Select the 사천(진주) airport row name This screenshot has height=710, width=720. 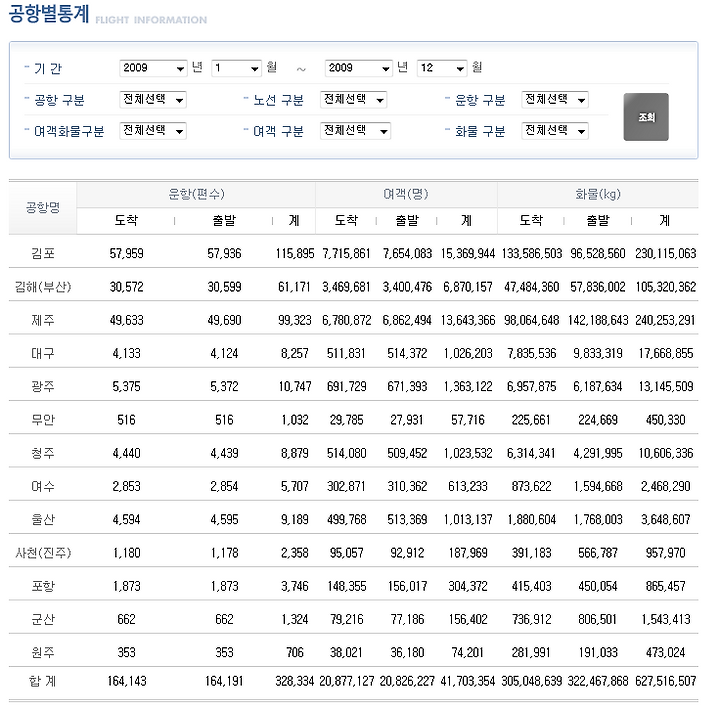[x=43, y=553]
